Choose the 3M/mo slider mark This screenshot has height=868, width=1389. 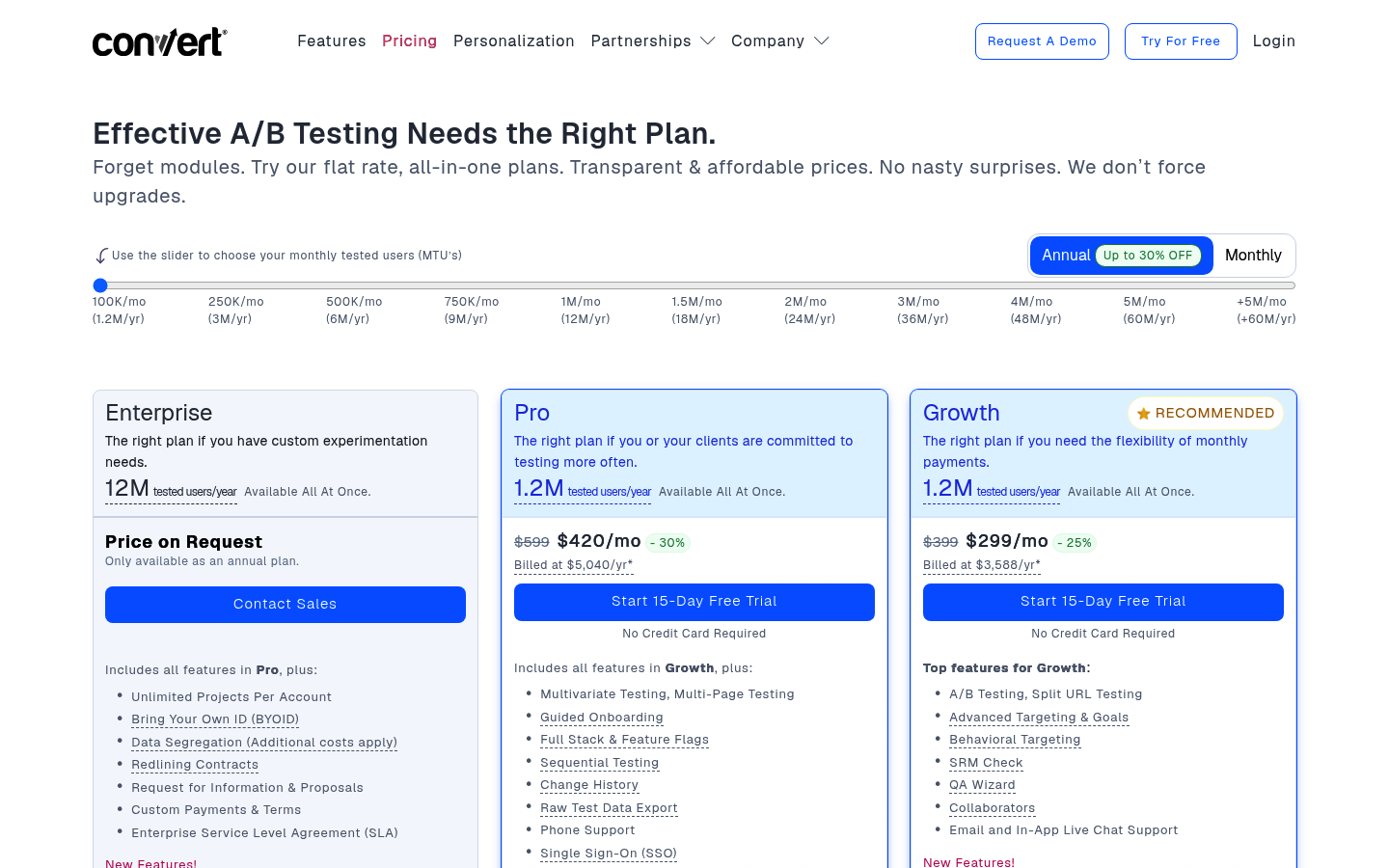pos(923,311)
